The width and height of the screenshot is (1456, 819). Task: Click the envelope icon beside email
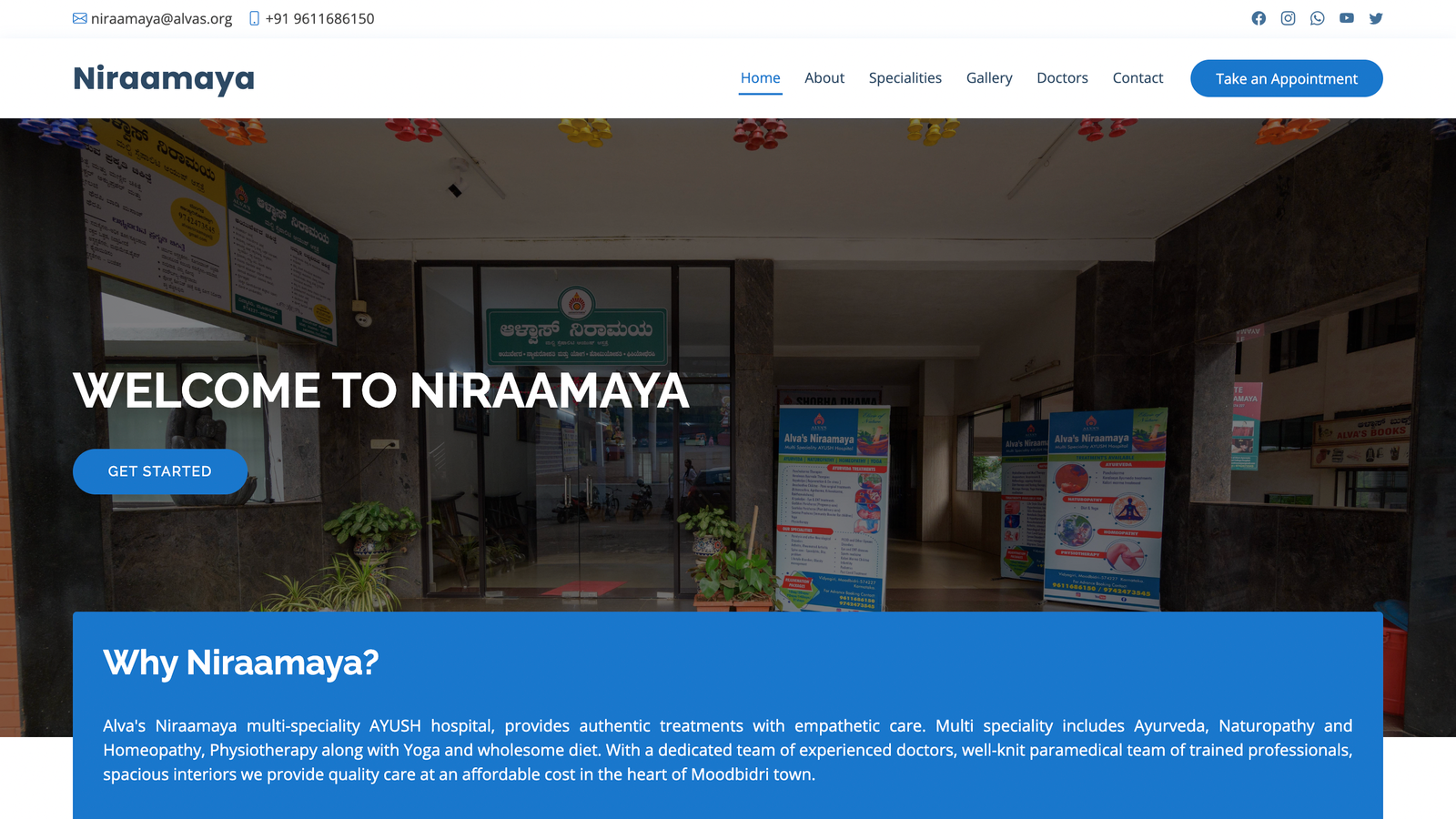pos(80,18)
